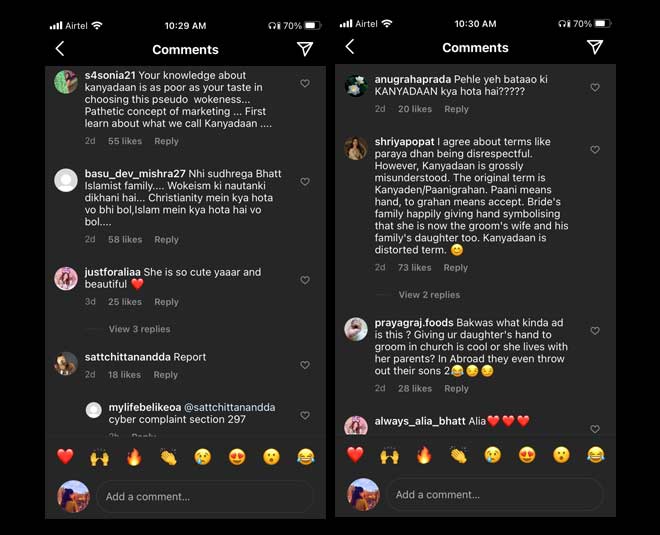This screenshot has height=535, width=660.
Task: Open direct share icon on left screen
Action: pos(305,49)
